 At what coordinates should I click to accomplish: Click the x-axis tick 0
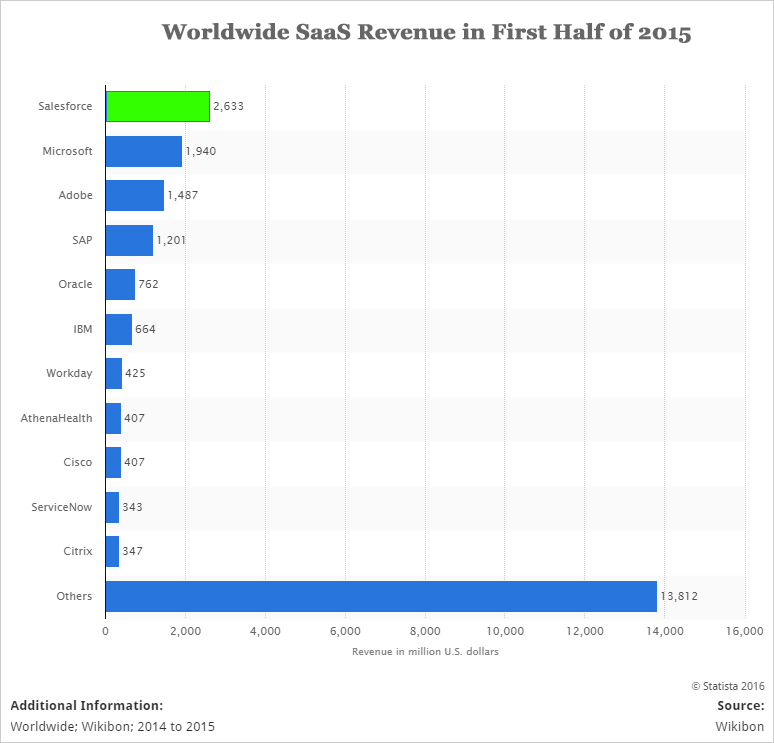pyautogui.click(x=106, y=631)
